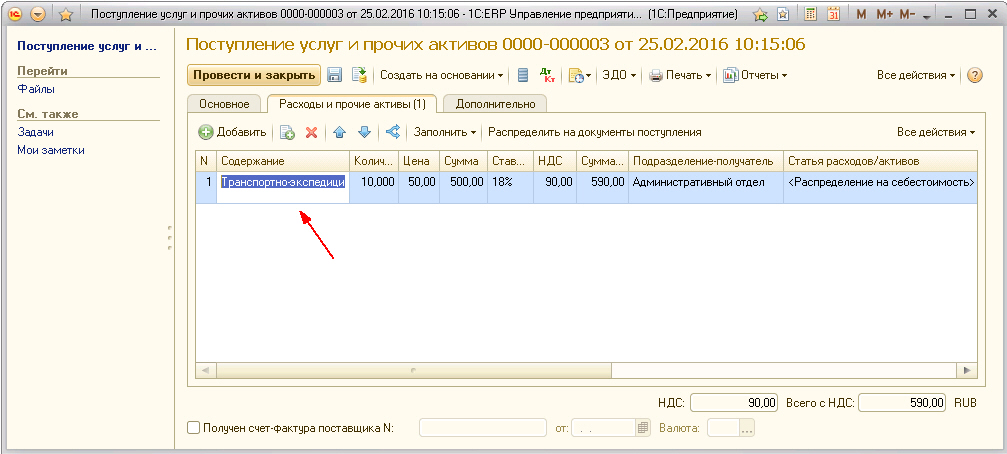Click Добавить to add a row
Viewport: 1007px width, 454px height.
pos(232,132)
